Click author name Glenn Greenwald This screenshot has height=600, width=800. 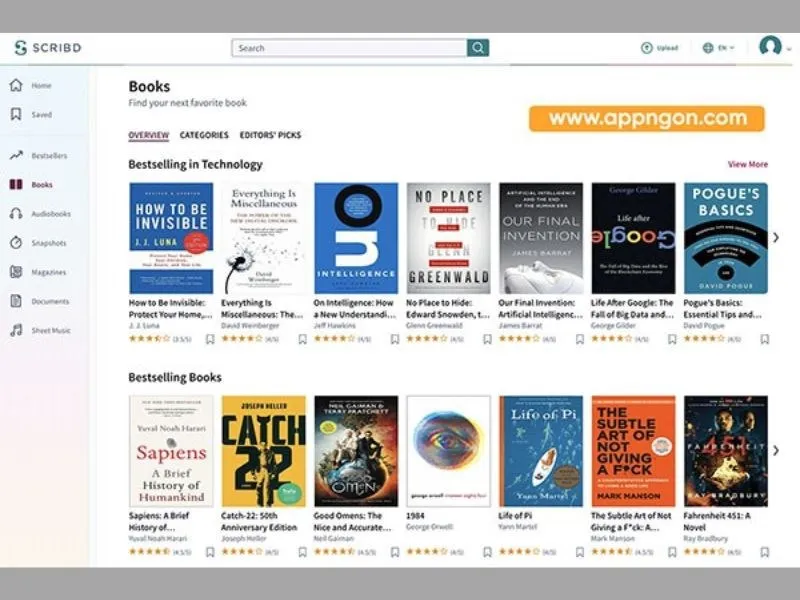coord(434,326)
